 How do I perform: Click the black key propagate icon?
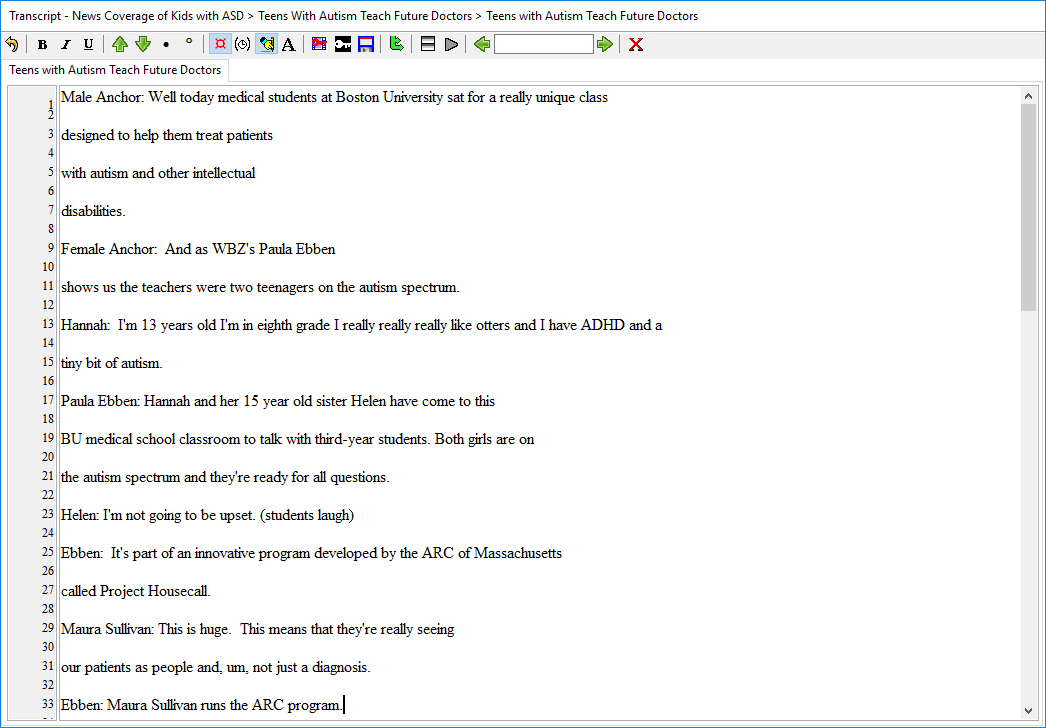coord(343,43)
